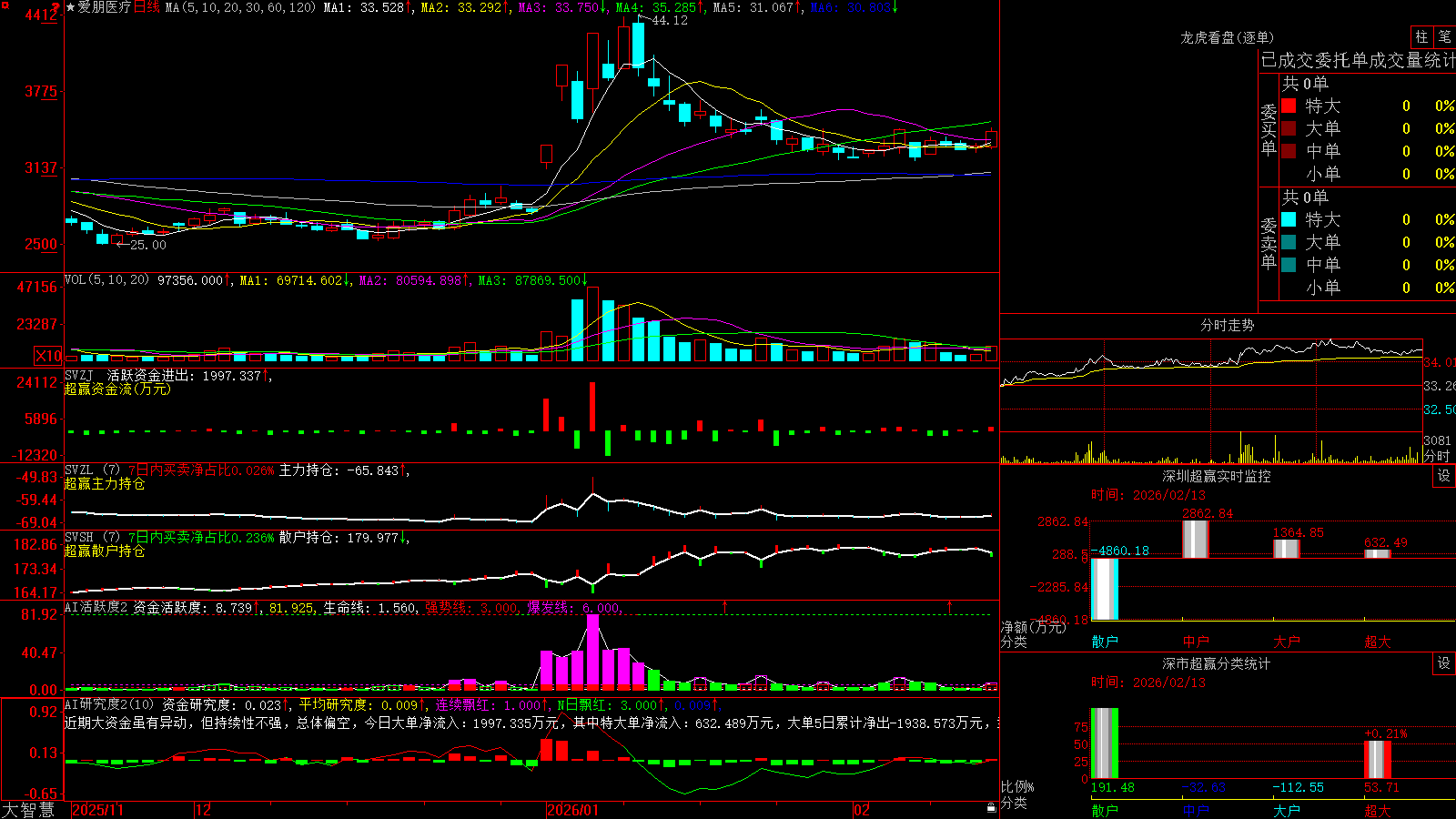Click the red 超大 ratio bar marked +0.21%
The height and width of the screenshot is (819, 1456).
point(1377,760)
